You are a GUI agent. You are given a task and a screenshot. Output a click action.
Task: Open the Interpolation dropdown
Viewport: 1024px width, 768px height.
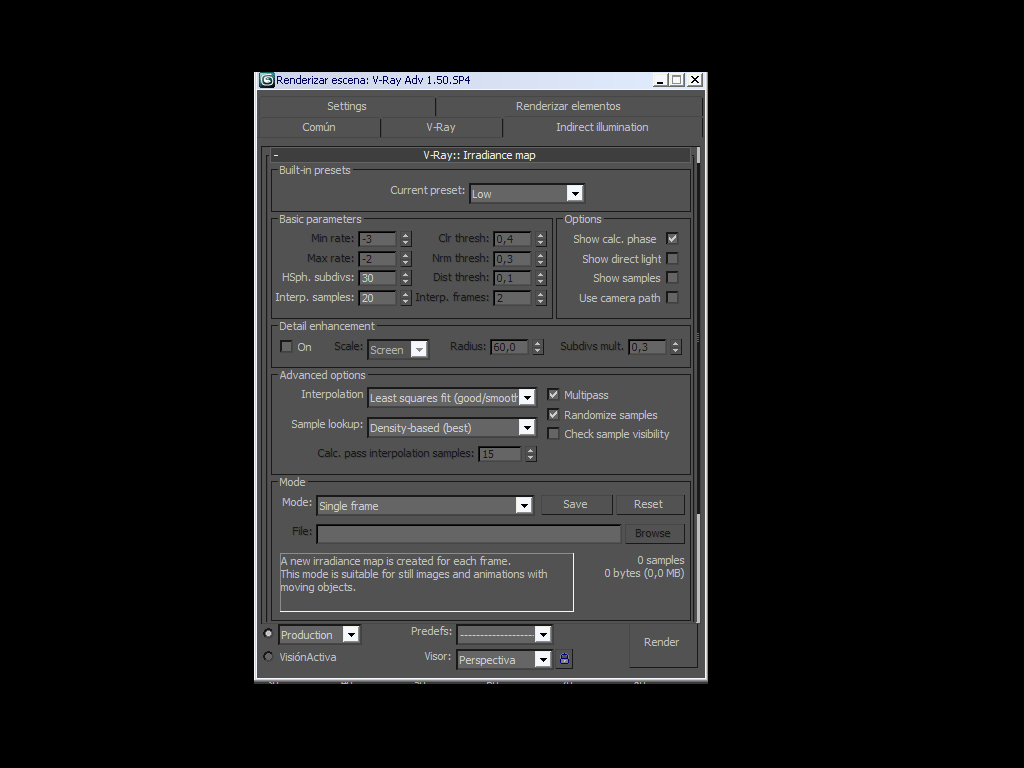(x=452, y=397)
